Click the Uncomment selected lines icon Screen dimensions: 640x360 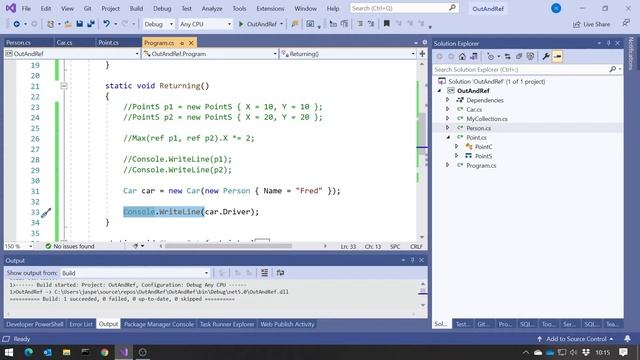371,24
